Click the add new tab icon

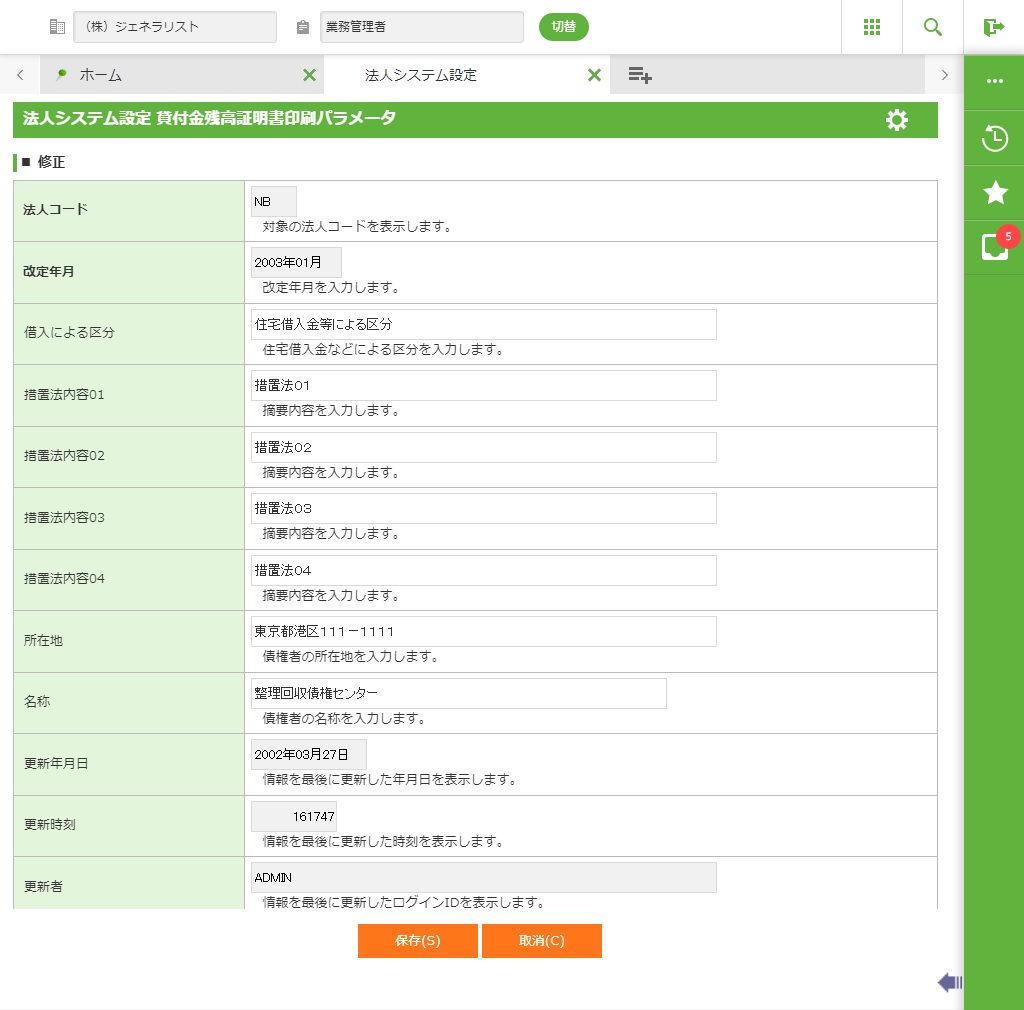pos(640,75)
